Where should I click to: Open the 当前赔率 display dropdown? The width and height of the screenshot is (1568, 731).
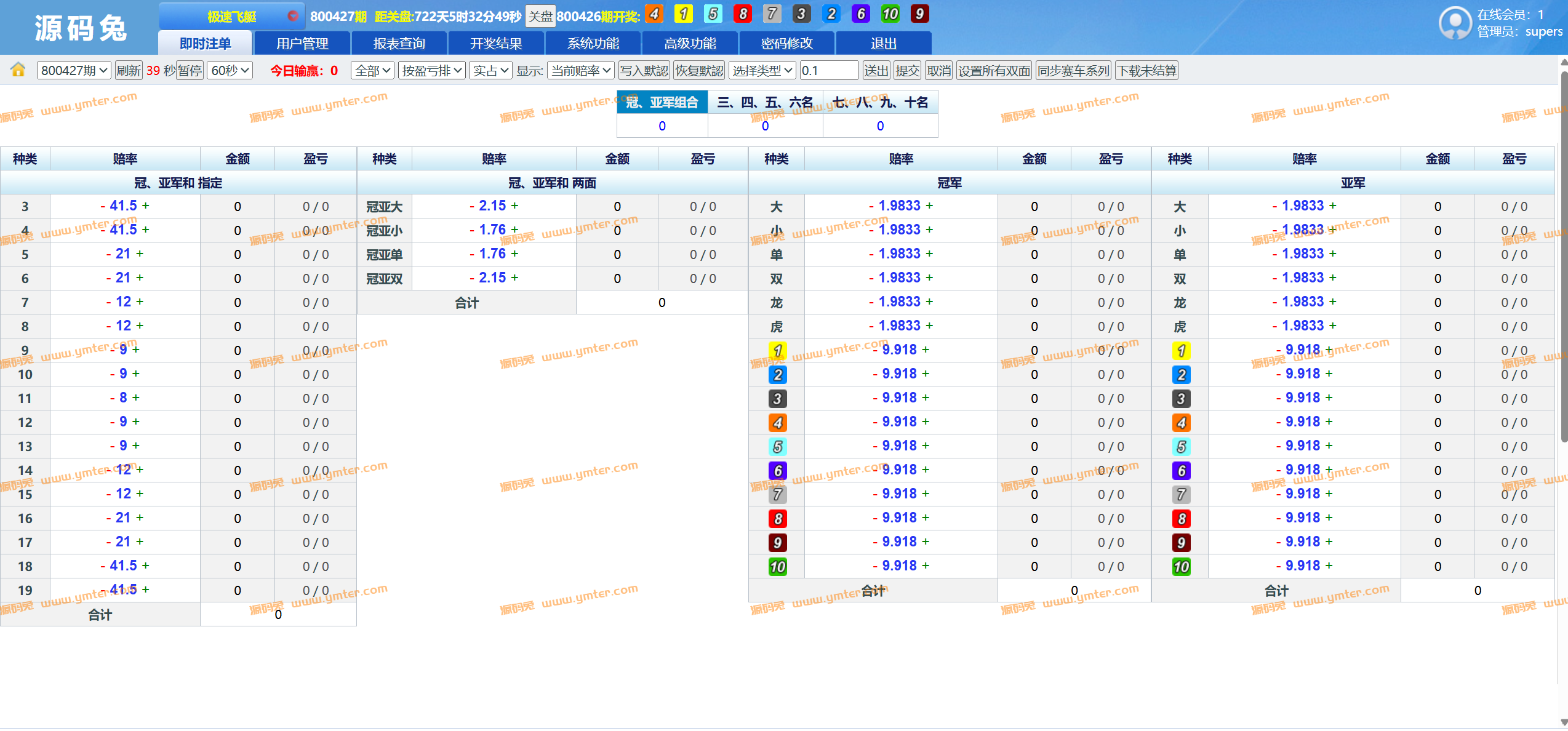coord(580,71)
